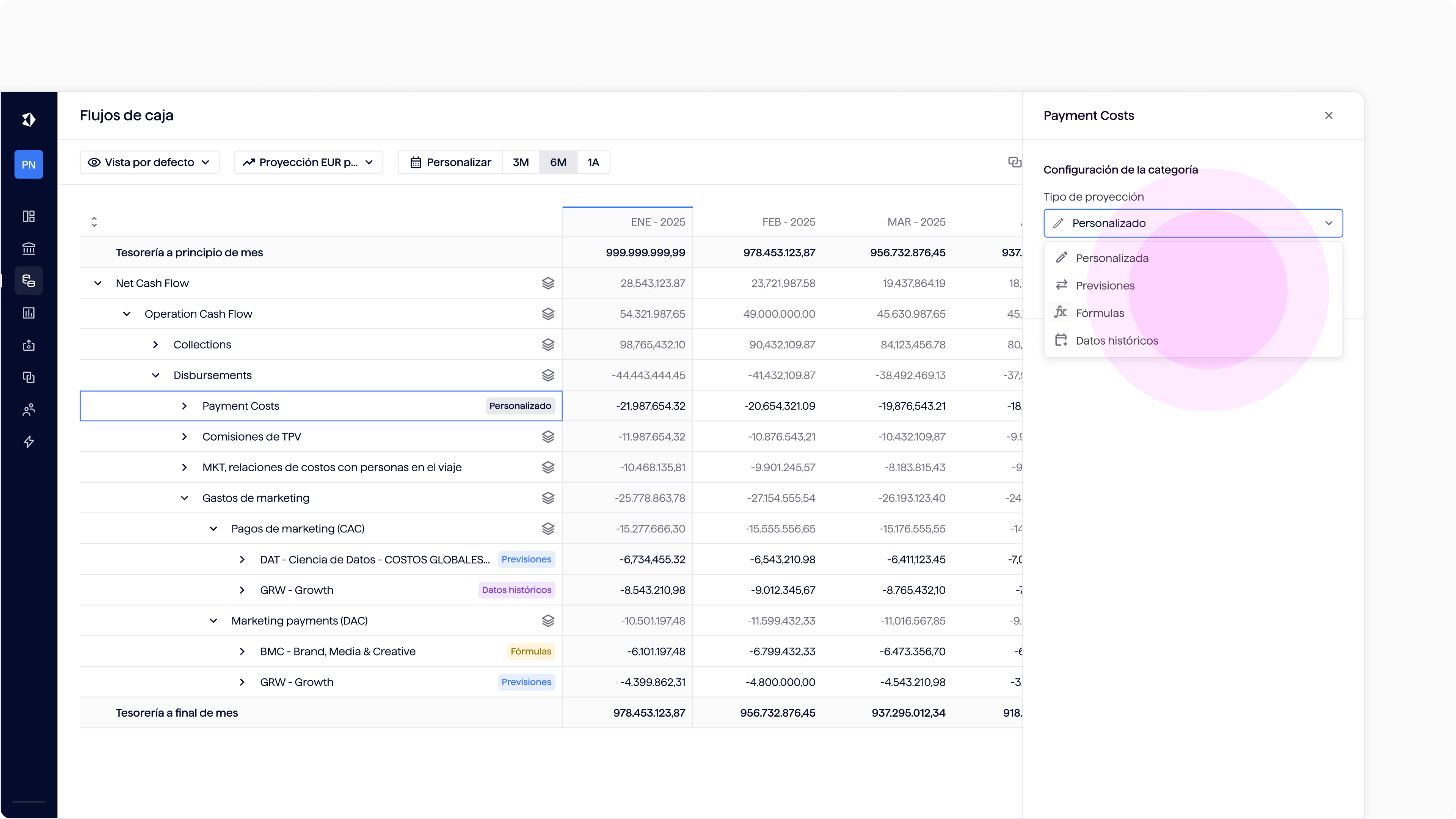Open the upload/export sidebar icon

pyautogui.click(x=28, y=345)
